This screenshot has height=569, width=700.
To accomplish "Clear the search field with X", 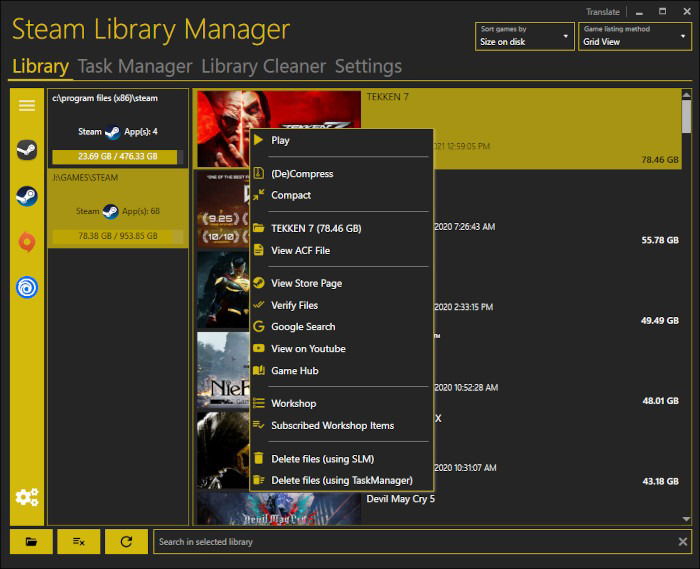I will [683, 541].
